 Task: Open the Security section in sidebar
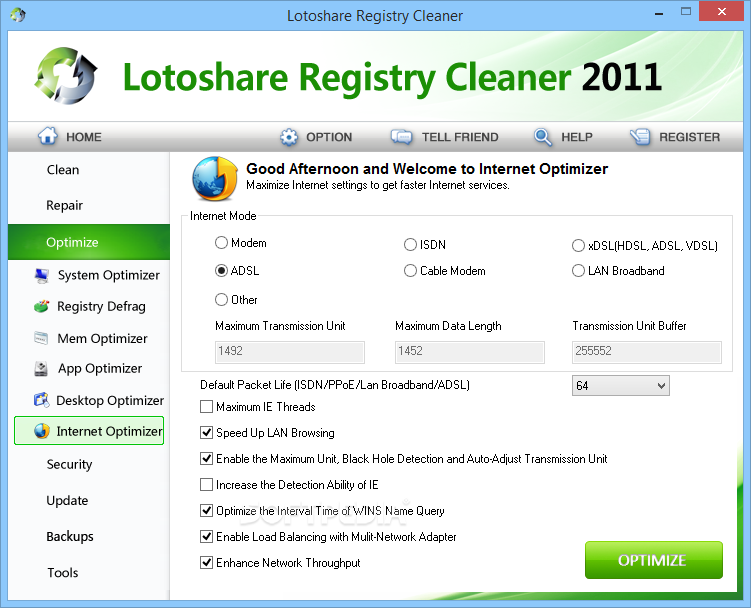69,464
